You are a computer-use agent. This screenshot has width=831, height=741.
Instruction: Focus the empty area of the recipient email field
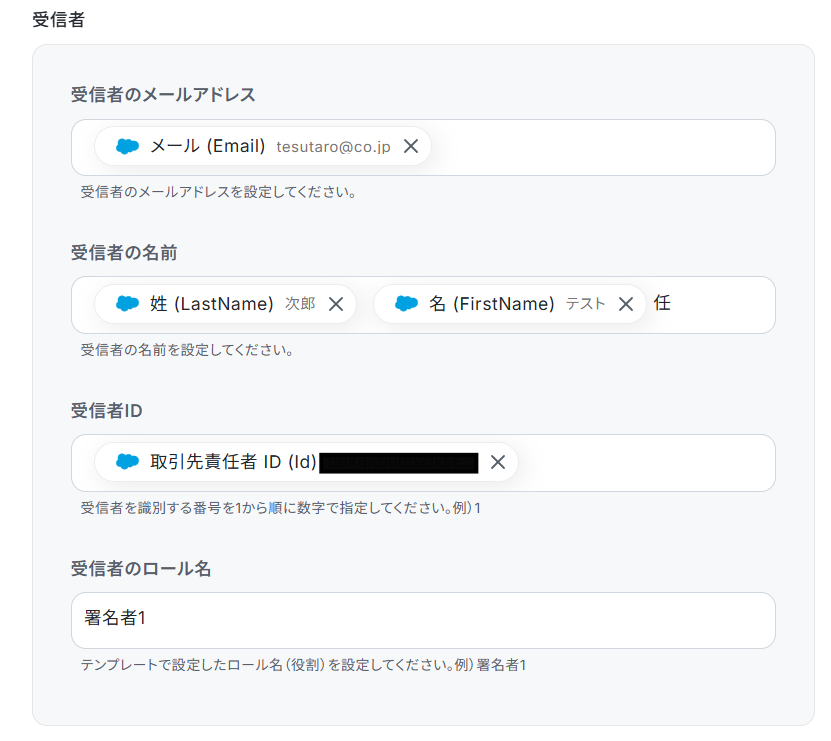(602, 147)
